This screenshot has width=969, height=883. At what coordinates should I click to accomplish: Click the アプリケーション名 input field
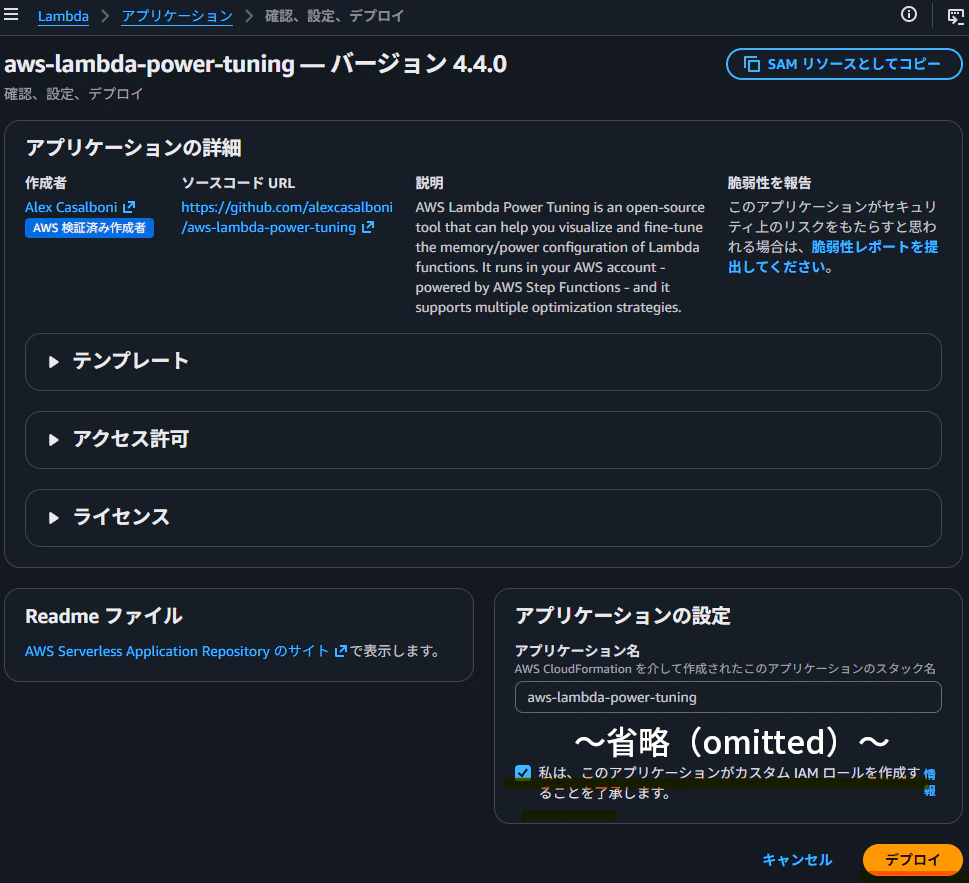point(728,697)
